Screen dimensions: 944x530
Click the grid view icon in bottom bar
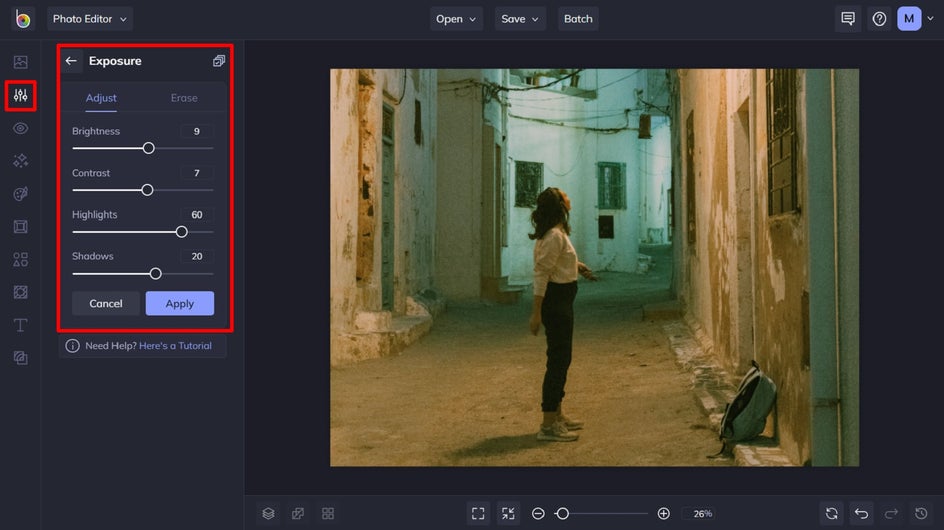point(328,514)
